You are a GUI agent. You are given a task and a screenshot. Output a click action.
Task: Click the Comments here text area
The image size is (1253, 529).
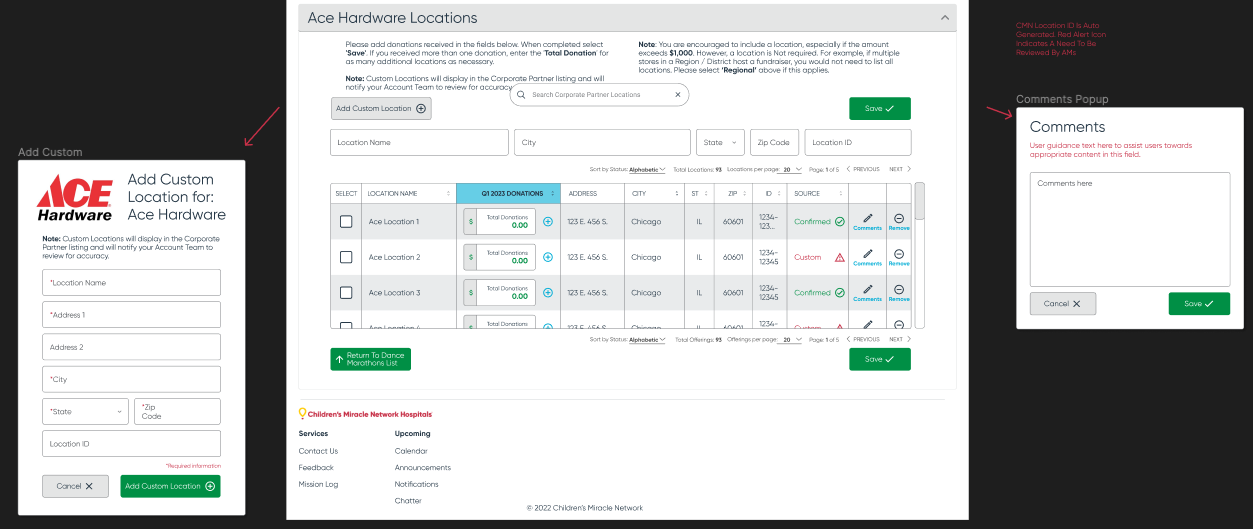[x=1130, y=229]
